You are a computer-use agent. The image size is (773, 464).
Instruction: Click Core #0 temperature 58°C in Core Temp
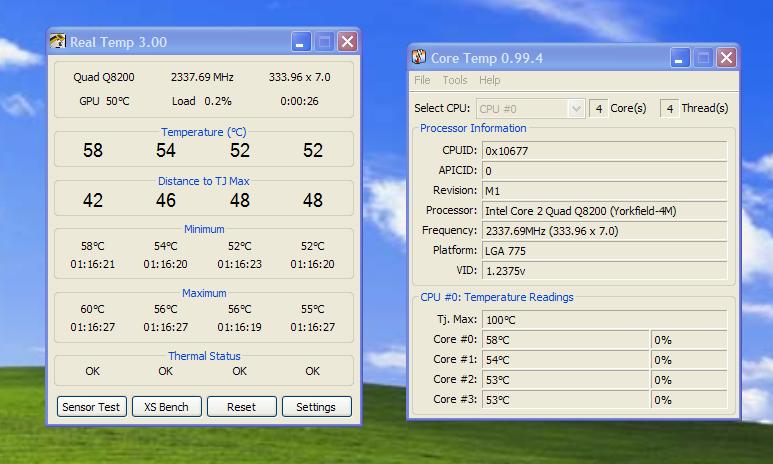565,340
